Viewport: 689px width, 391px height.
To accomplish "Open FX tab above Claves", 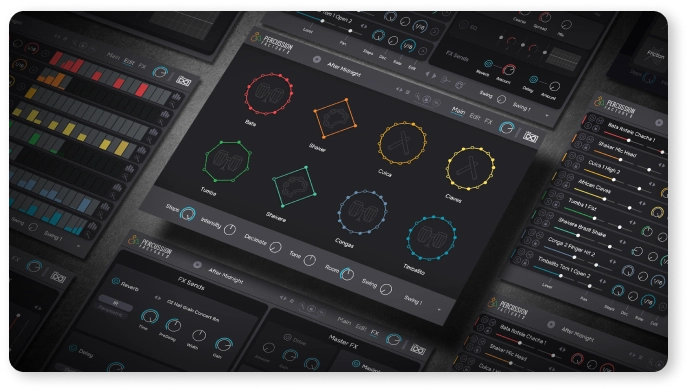I will pos(488,121).
